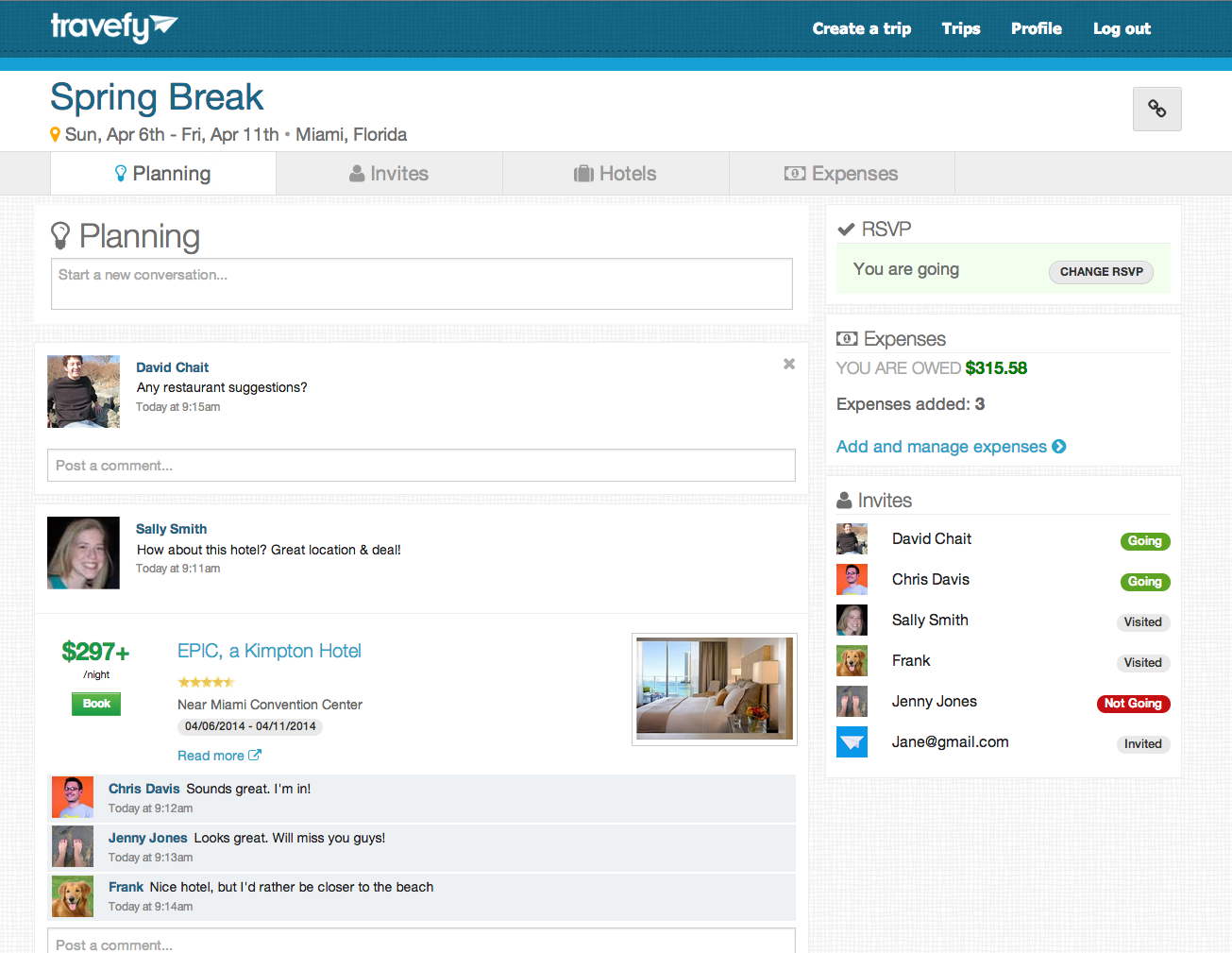Click Chris Davis's comment avatar
This screenshot has width=1232, height=953.
click(x=73, y=797)
